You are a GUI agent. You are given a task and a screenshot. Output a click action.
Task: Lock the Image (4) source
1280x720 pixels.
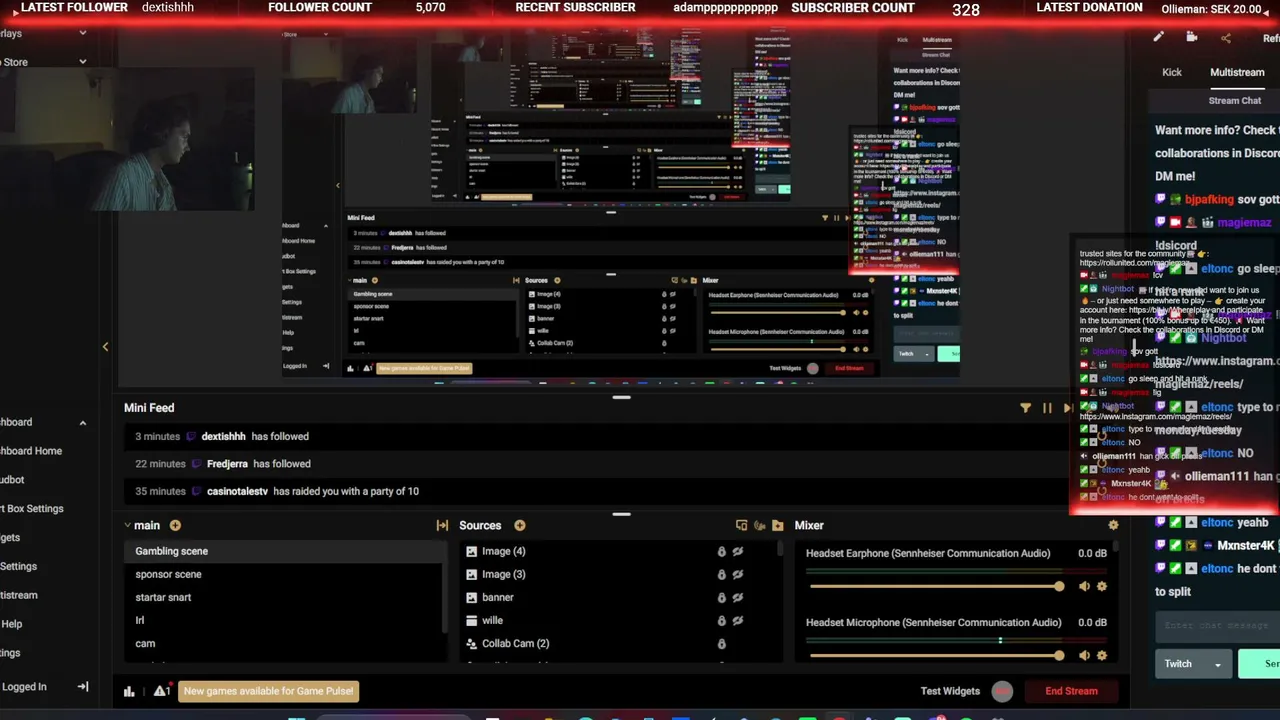point(721,552)
